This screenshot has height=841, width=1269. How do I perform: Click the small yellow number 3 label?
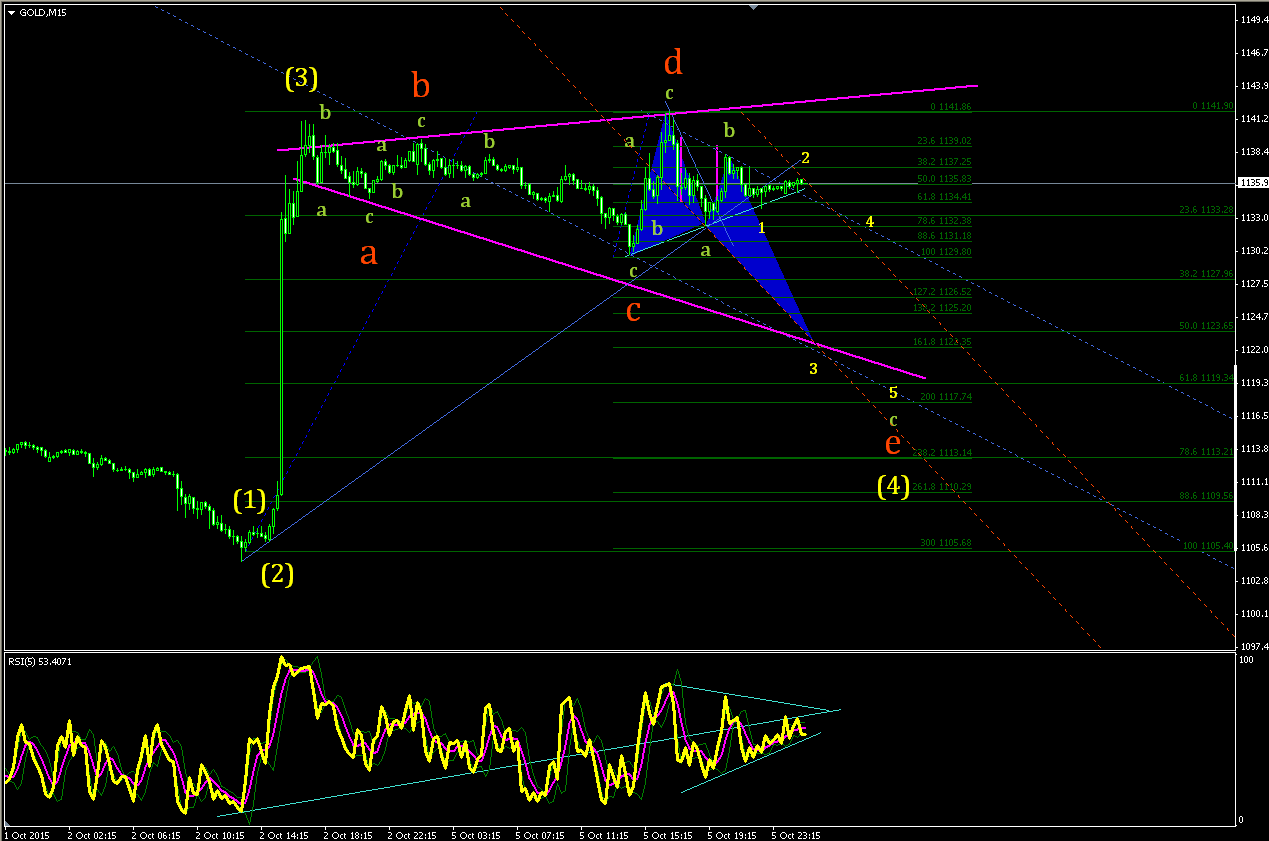[x=813, y=369]
